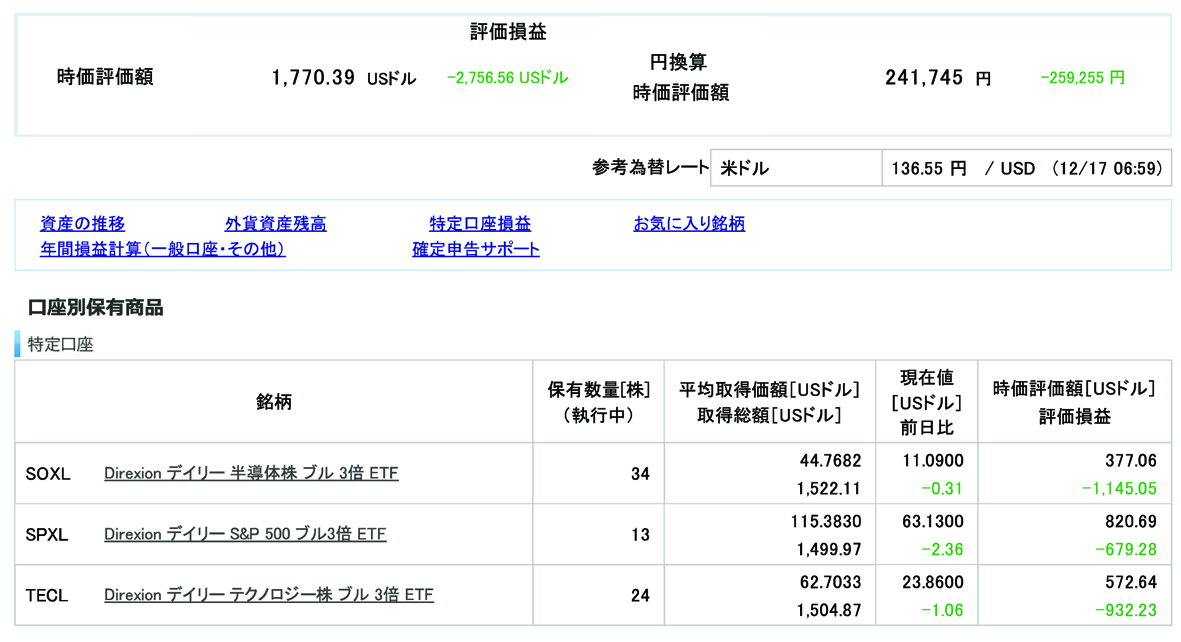This screenshot has width=1181, height=642.
Task: Click SOXL holding quantity 34
Action: coord(640,474)
